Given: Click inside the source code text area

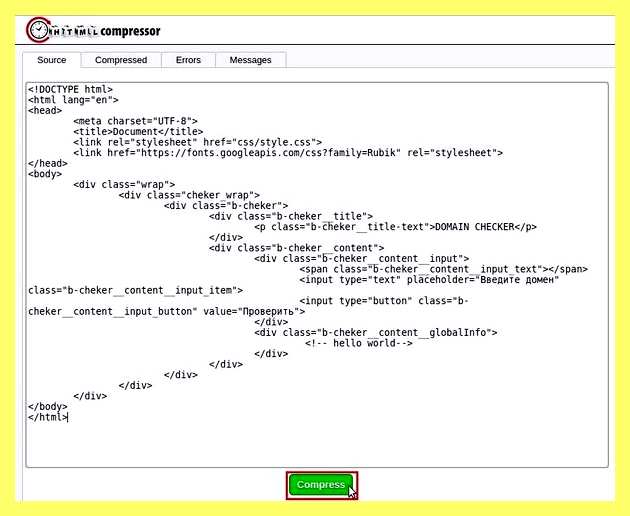Looking at the screenshot, I should [x=317, y=275].
